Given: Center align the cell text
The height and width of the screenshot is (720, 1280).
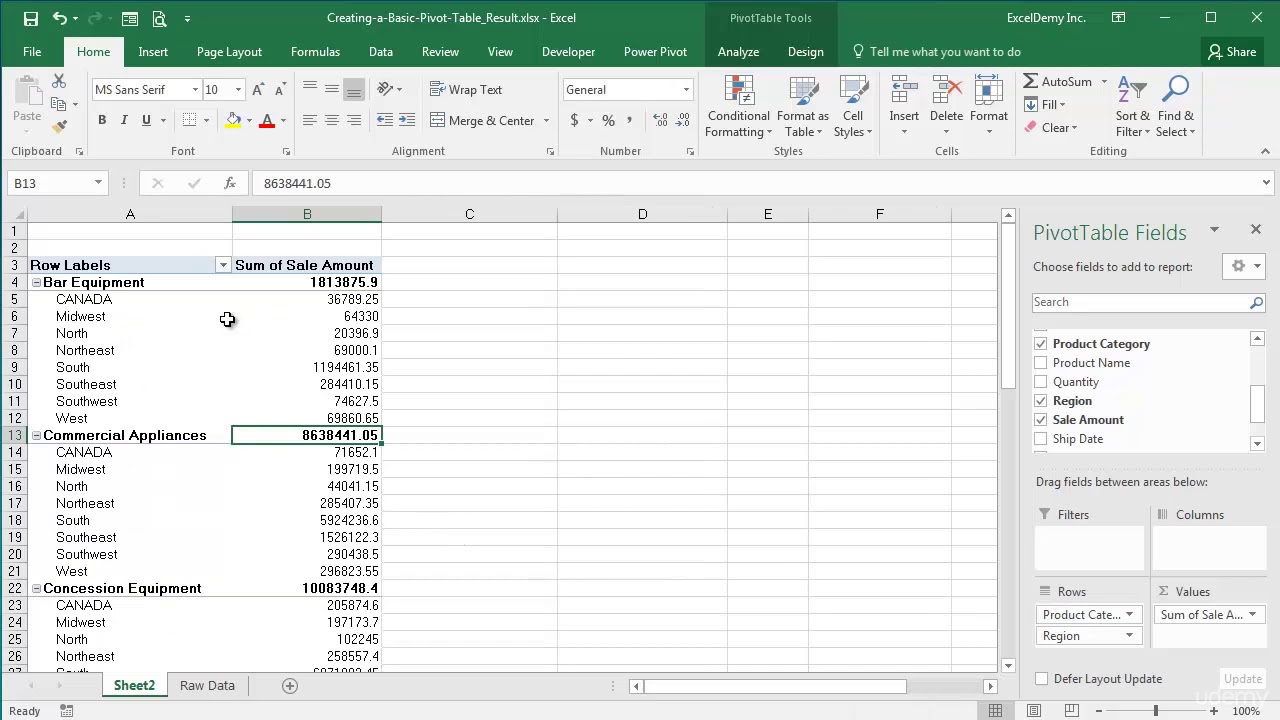Looking at the screenshot, I should coord(332,120).
